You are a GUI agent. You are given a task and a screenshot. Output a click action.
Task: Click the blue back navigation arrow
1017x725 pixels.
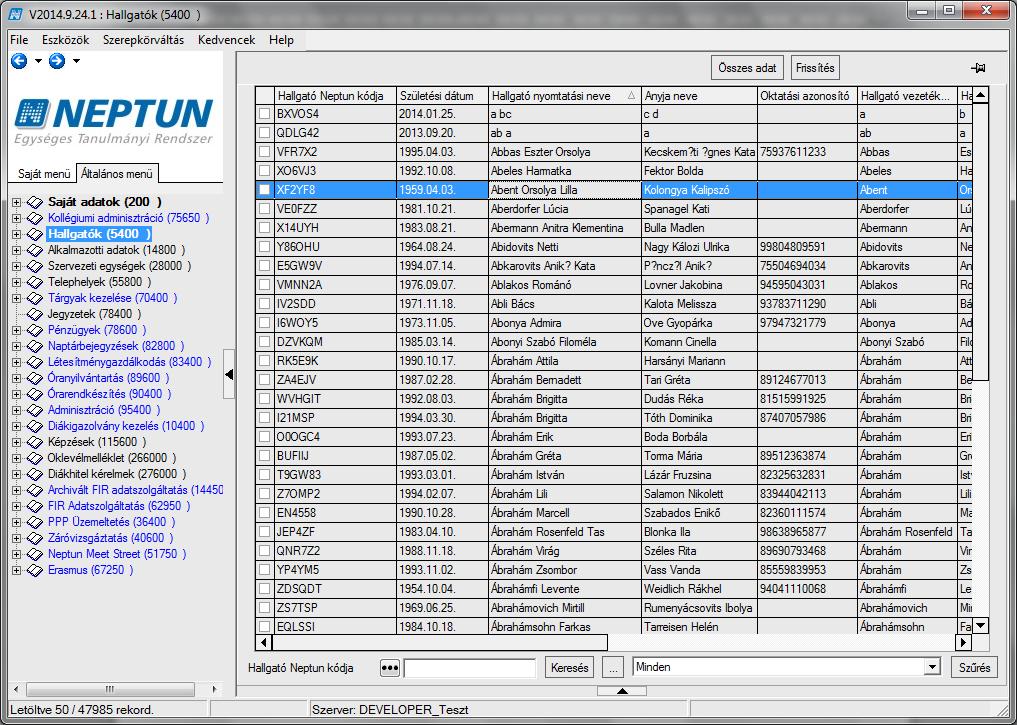coord(19,61)
